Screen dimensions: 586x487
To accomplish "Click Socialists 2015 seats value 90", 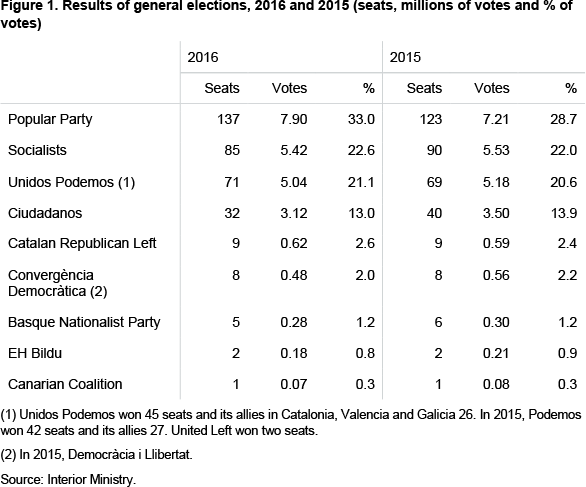I will [x=434, y=150].
